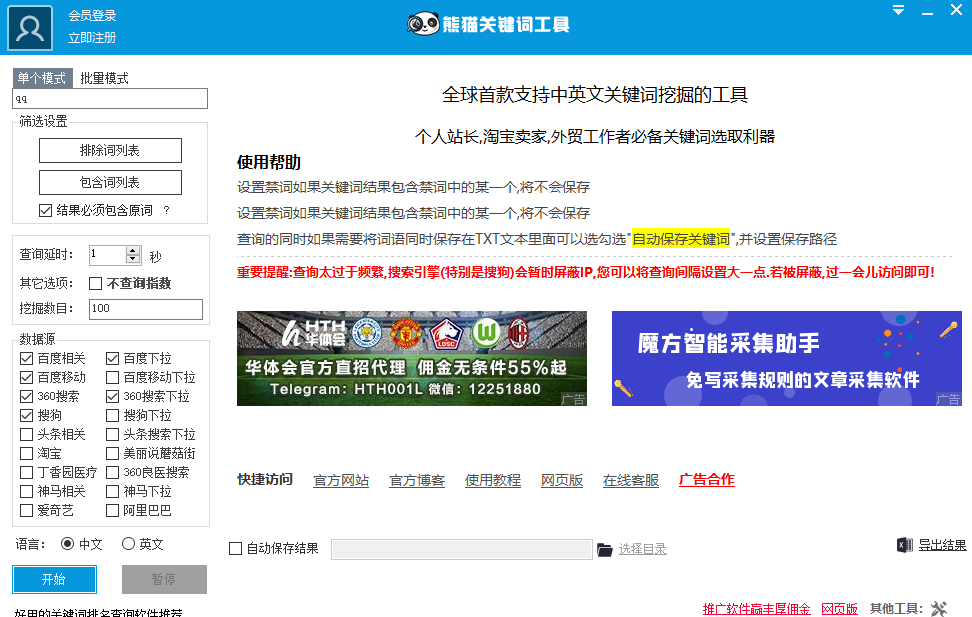Screen dimensions: 972x617
Task: Open the 魔方智能采集助手 ad banner
Action: pyautogui.click(x=787, y=358)
